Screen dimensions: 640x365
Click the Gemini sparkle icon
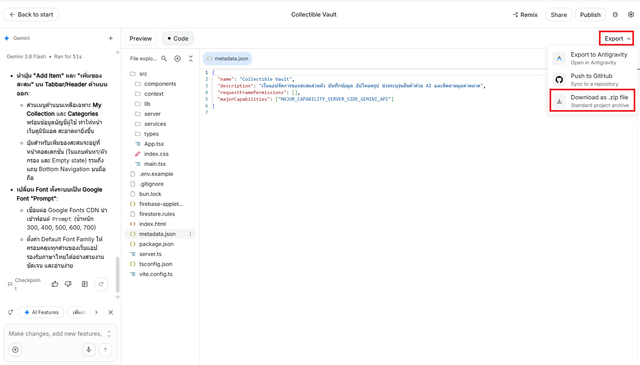point(7,38)
